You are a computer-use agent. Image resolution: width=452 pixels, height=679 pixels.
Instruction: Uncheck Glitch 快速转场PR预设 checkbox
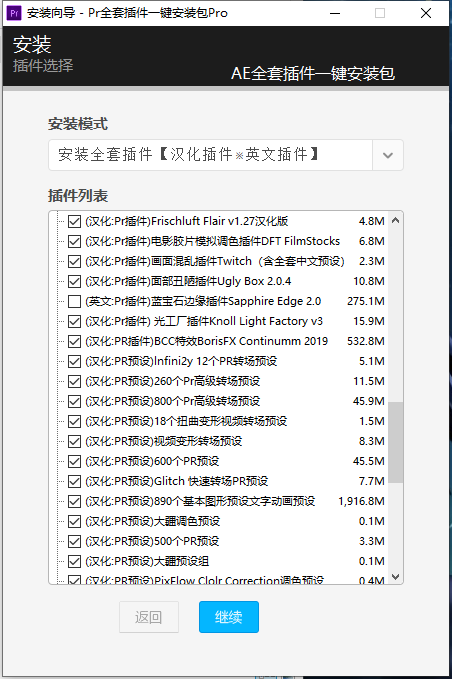(74, 482)
